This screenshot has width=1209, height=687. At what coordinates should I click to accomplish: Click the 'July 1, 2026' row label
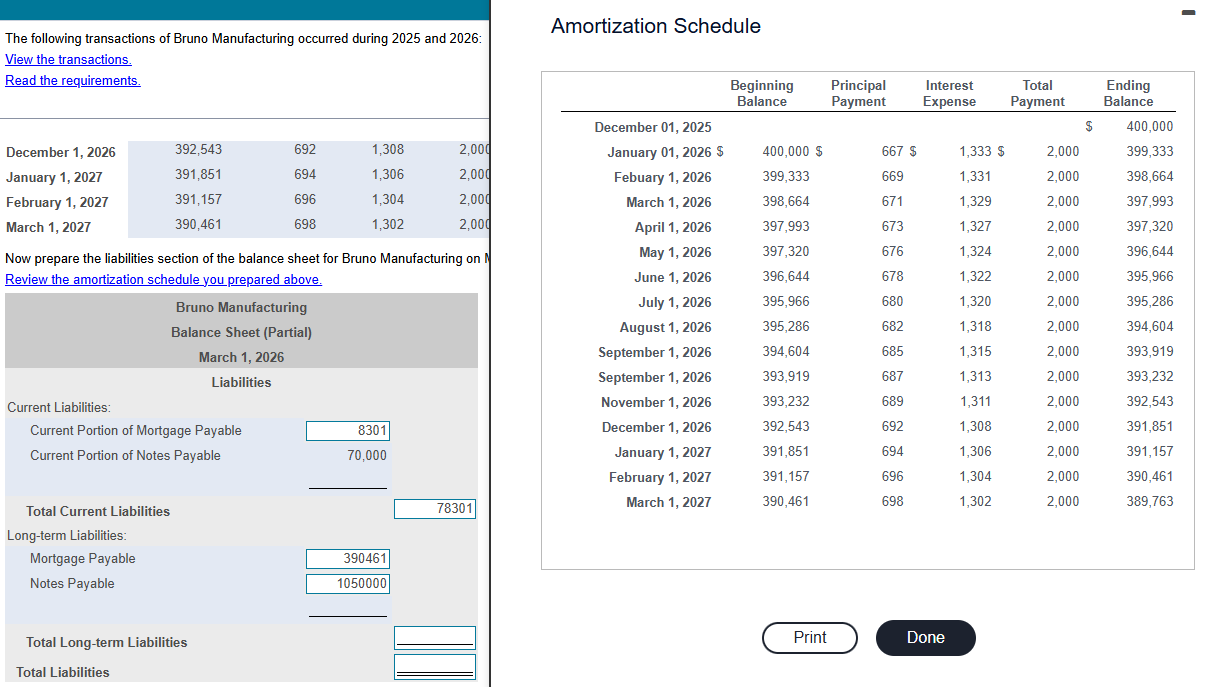click(x=675, y=302)
